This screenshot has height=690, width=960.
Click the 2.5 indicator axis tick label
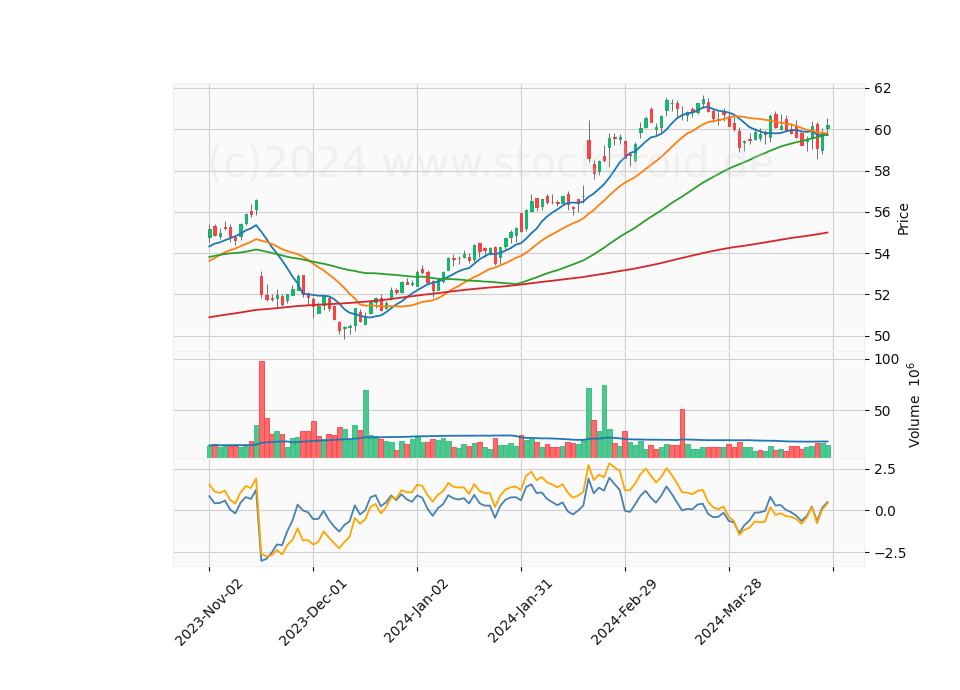click(884, 470)
